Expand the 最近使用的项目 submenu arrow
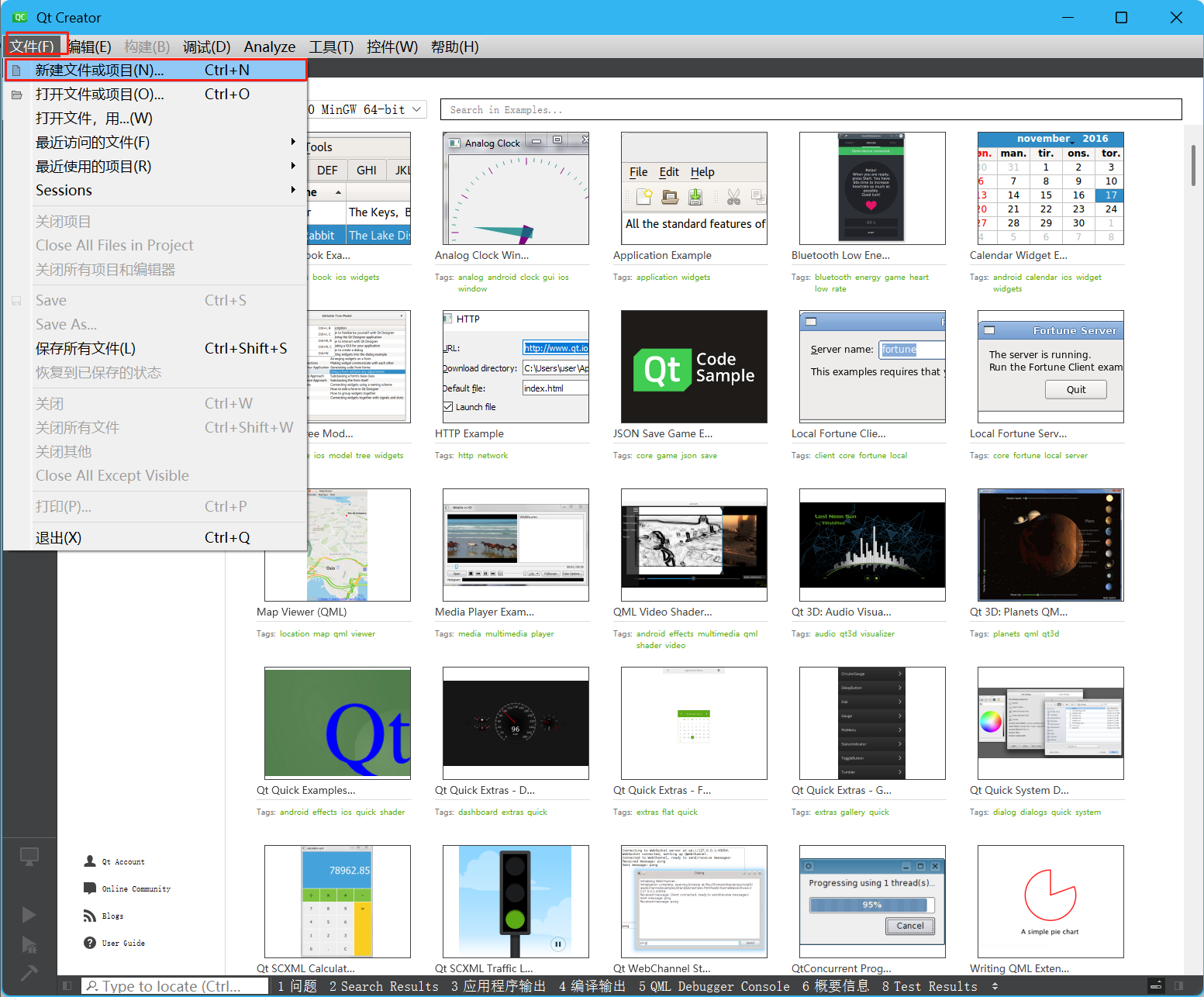The image size is (1204, 997). tap(293, 166)
